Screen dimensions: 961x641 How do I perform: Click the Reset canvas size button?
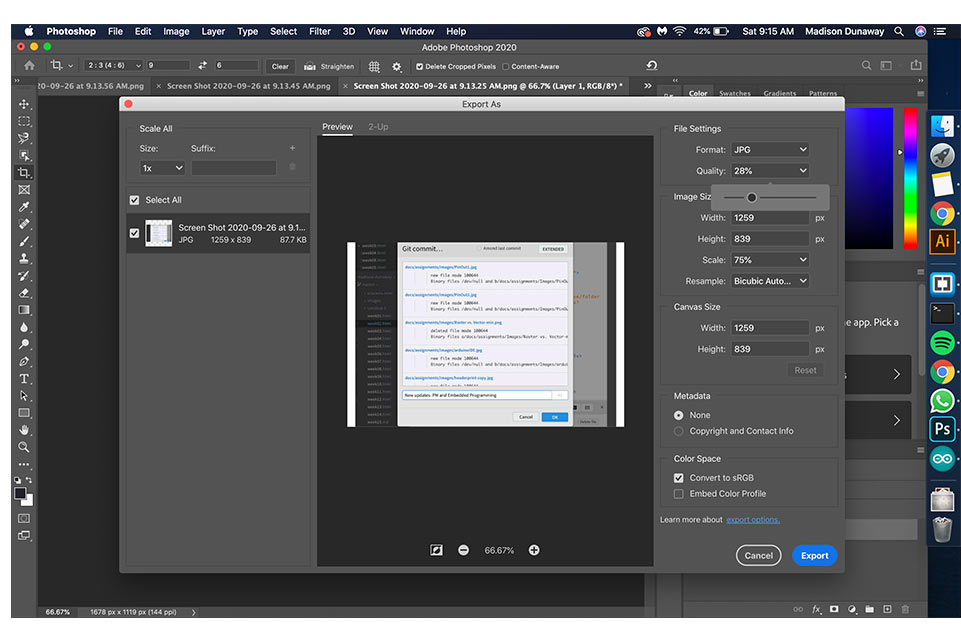pos(805,370)
